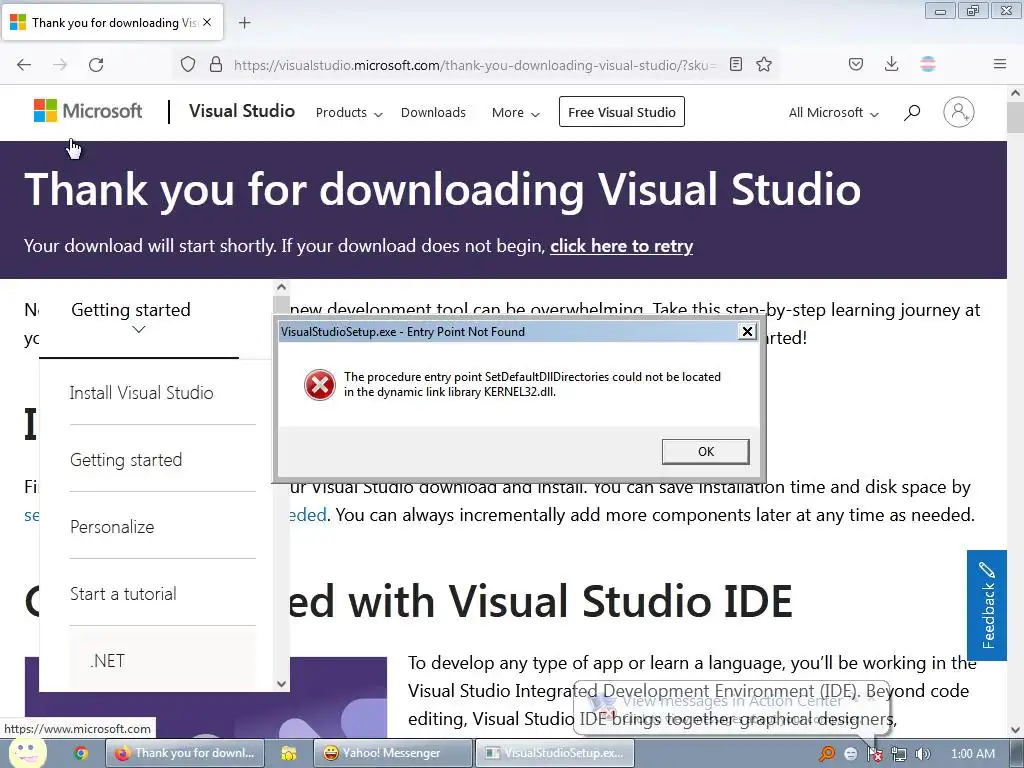Click the network tray icon
Screen dimensions: 1024x768
[899, 754]
